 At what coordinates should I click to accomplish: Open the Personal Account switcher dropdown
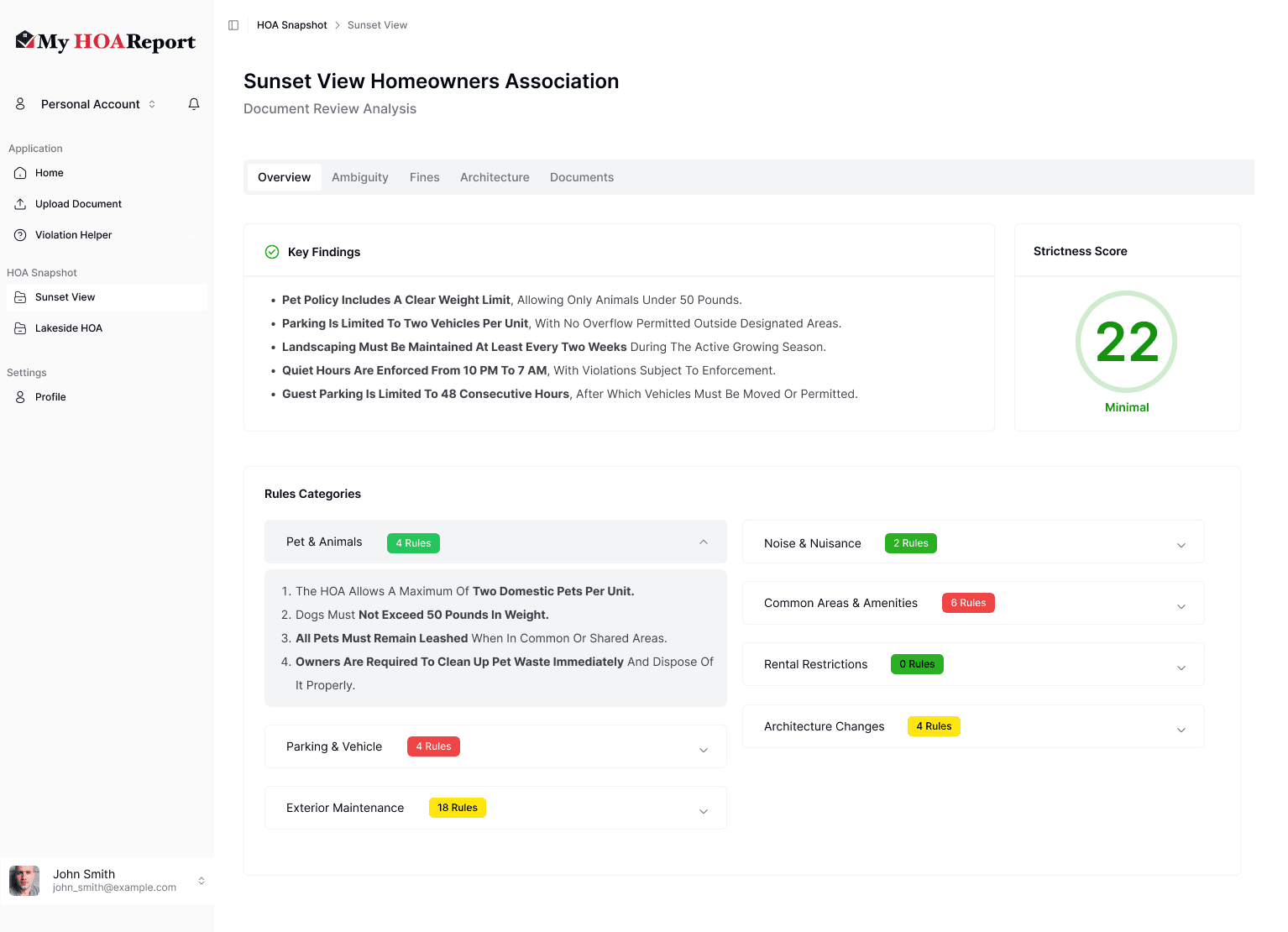click(x=91, y=104)
